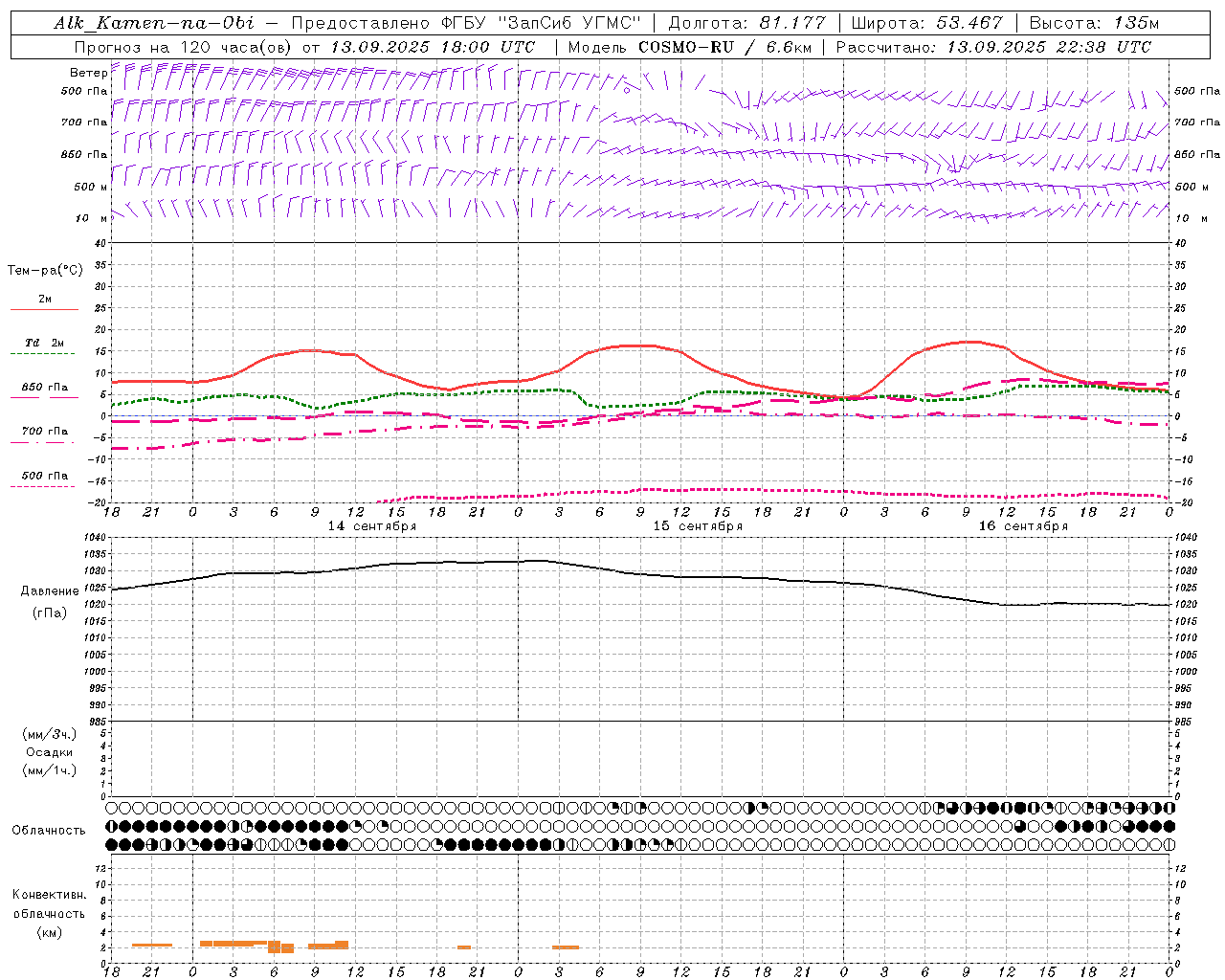Select the 'Прогноз на 120 часа(ов)' text

pos(184,47)
